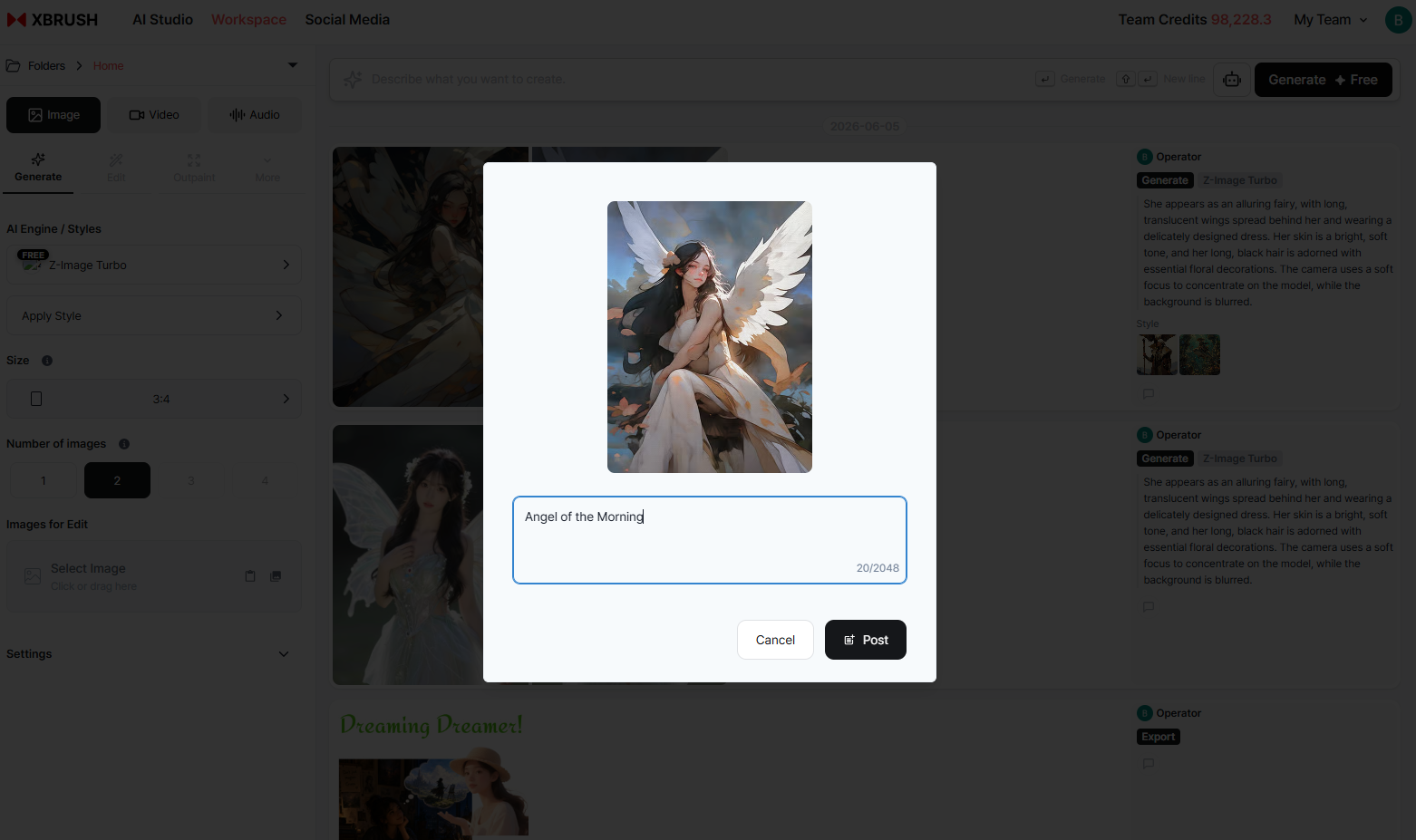Click the first style thumbnail under Style
The height and width of the screenshot is (840, 1416).
pyautogui.click(x=1157, y=354)
